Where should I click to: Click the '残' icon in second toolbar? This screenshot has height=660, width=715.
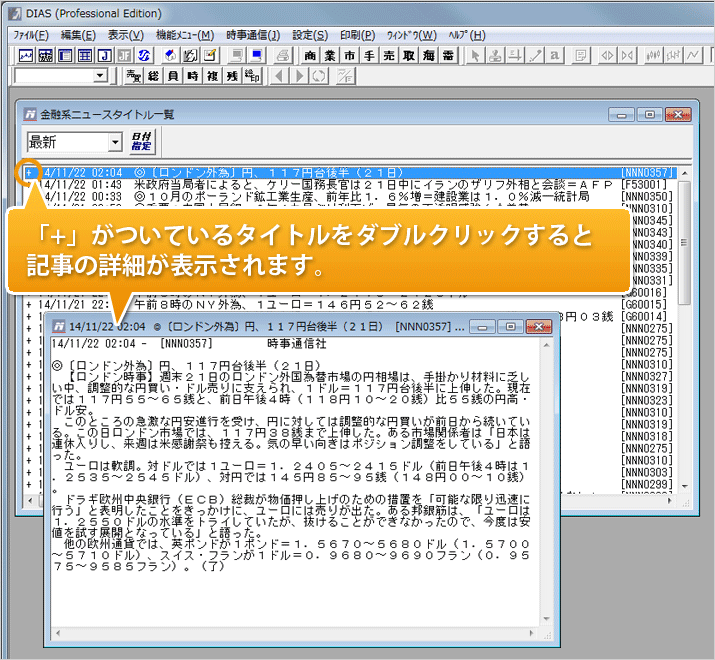click(231, 76)
